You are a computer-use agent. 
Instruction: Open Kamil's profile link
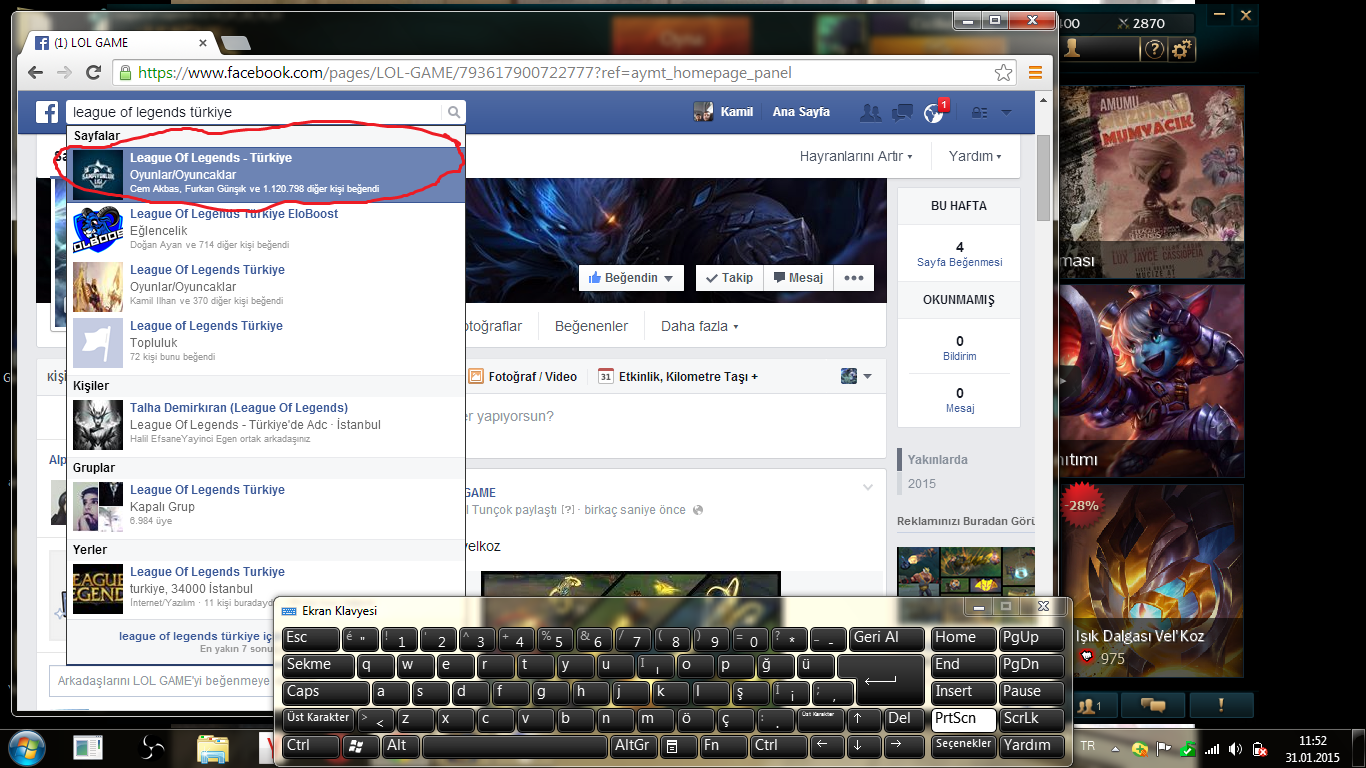click(724, 112)
